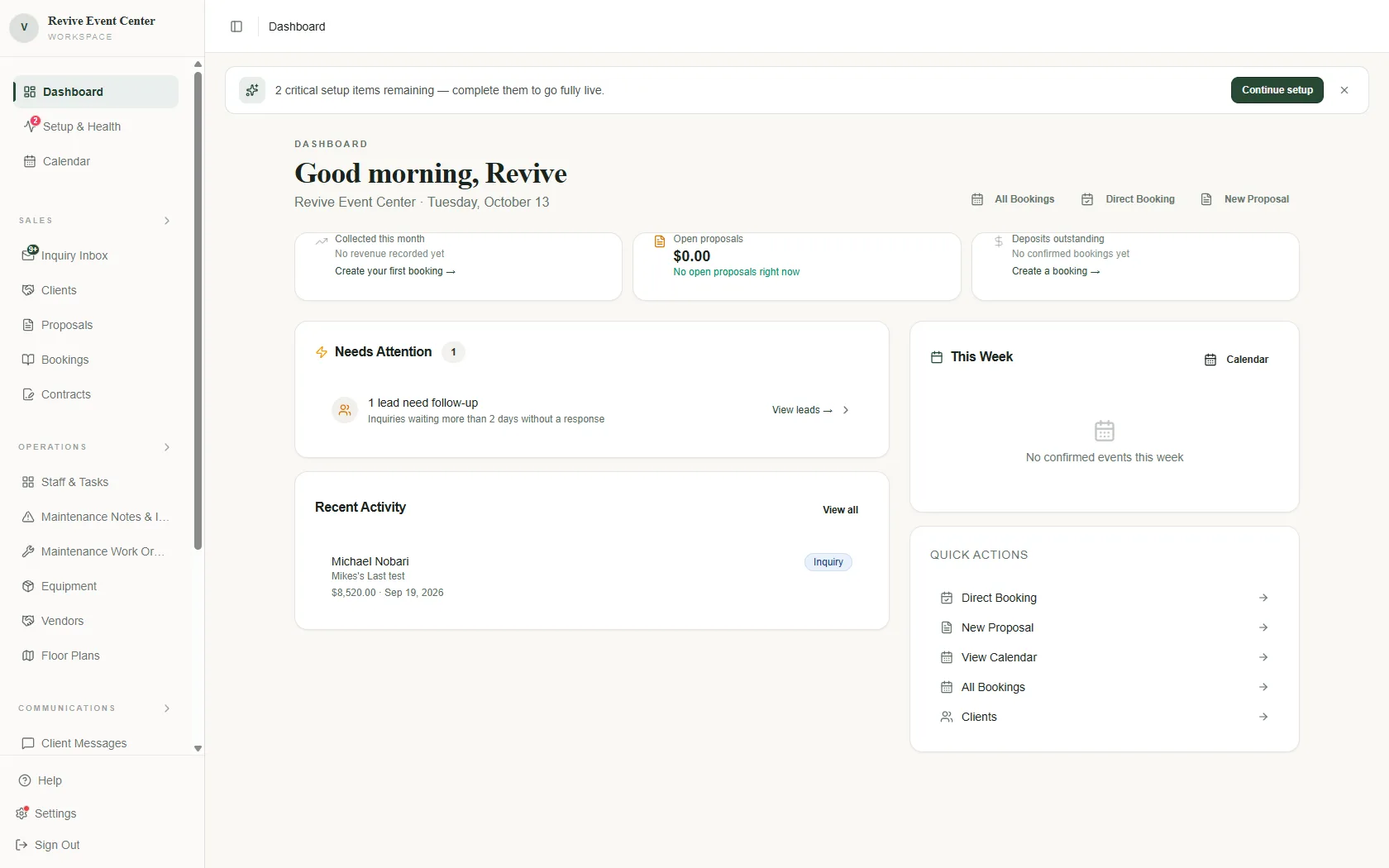The height and width of the screenshot is (868, 1389).
Task: Click New Proposal button near the greeting
Action: [x=1245, y=199]
